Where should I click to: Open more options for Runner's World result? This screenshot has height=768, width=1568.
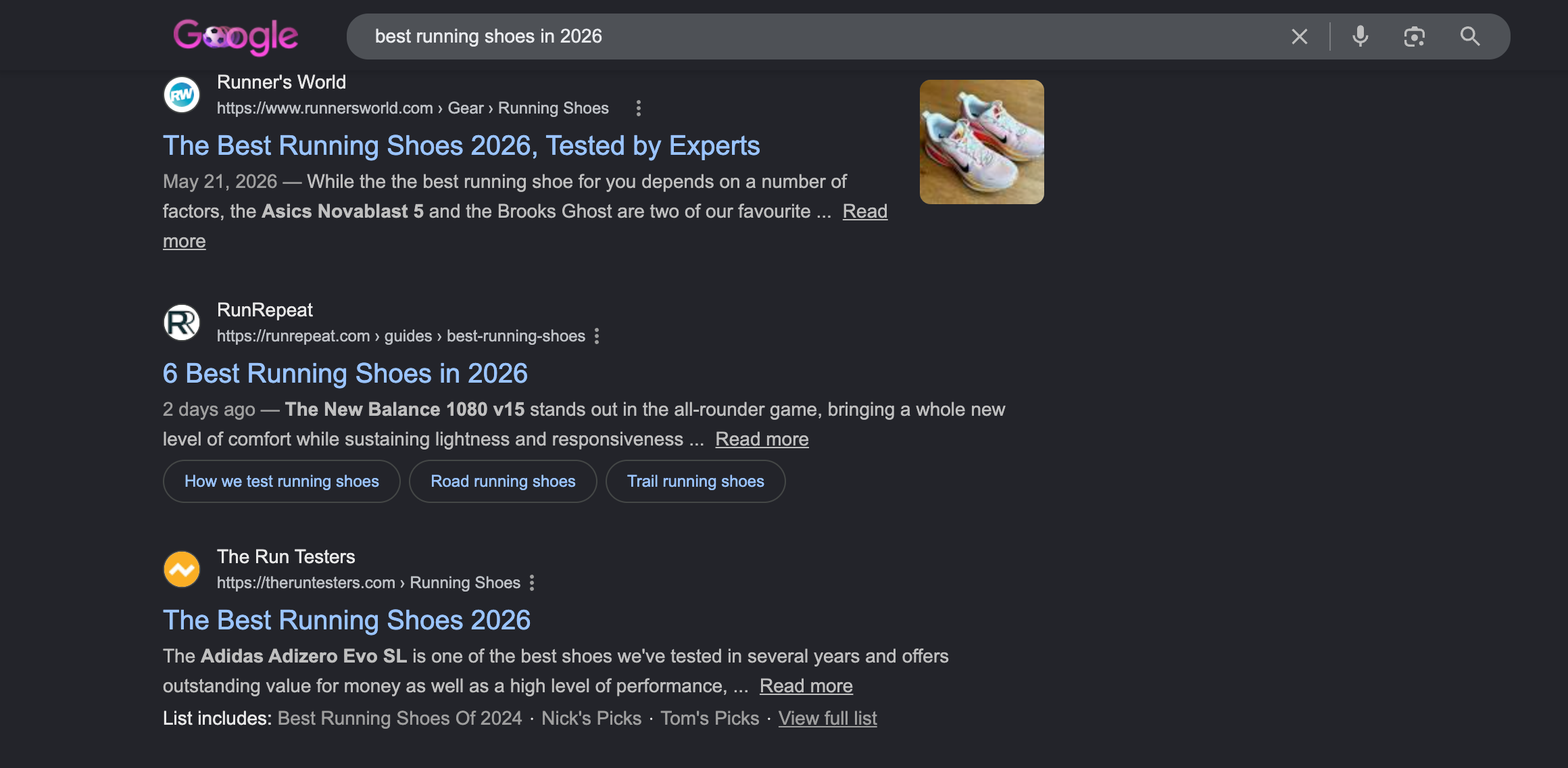(638, 108)
